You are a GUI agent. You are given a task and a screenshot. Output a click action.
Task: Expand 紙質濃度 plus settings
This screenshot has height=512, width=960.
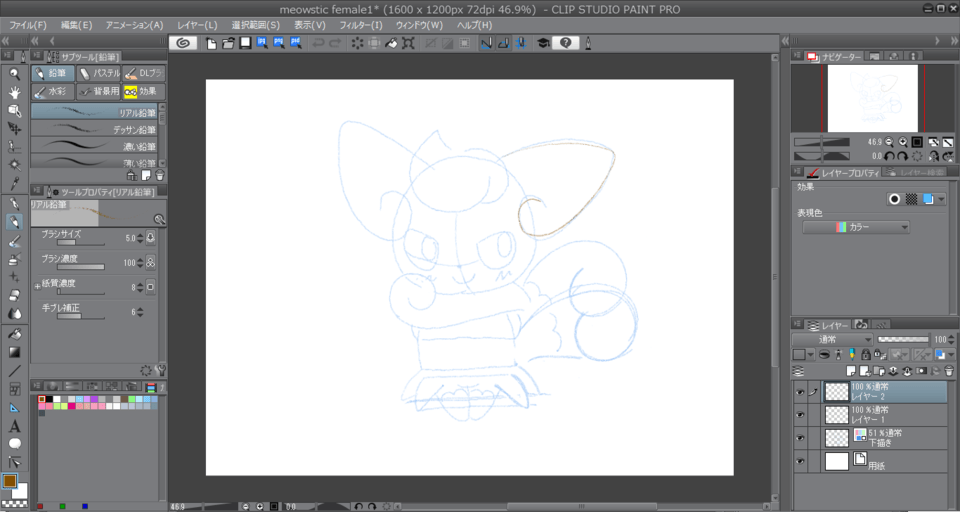pyautogui.click(x=37, y=286)
